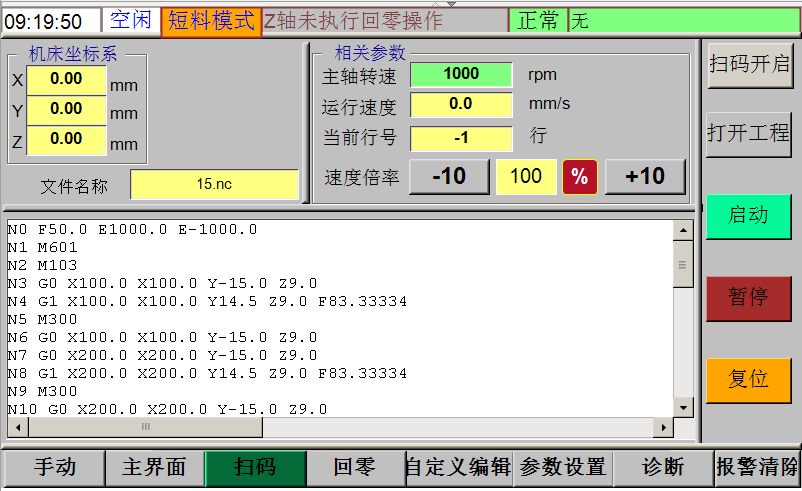Decrease speed override with -10 button
Viewport: 802px width, 491px height.
[x=449, y=177]
